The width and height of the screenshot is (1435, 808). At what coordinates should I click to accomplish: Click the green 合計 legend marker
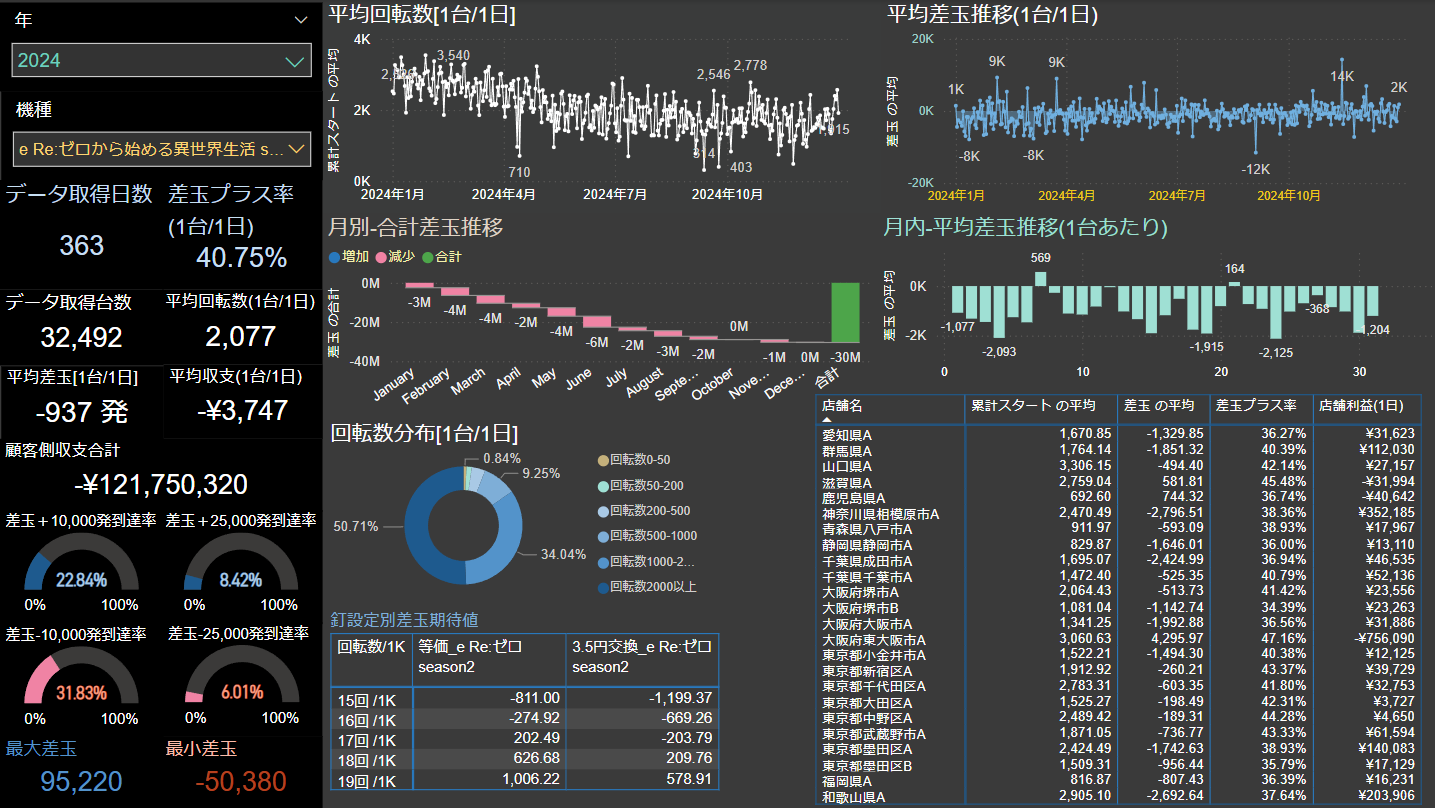(x=428, y=257)
